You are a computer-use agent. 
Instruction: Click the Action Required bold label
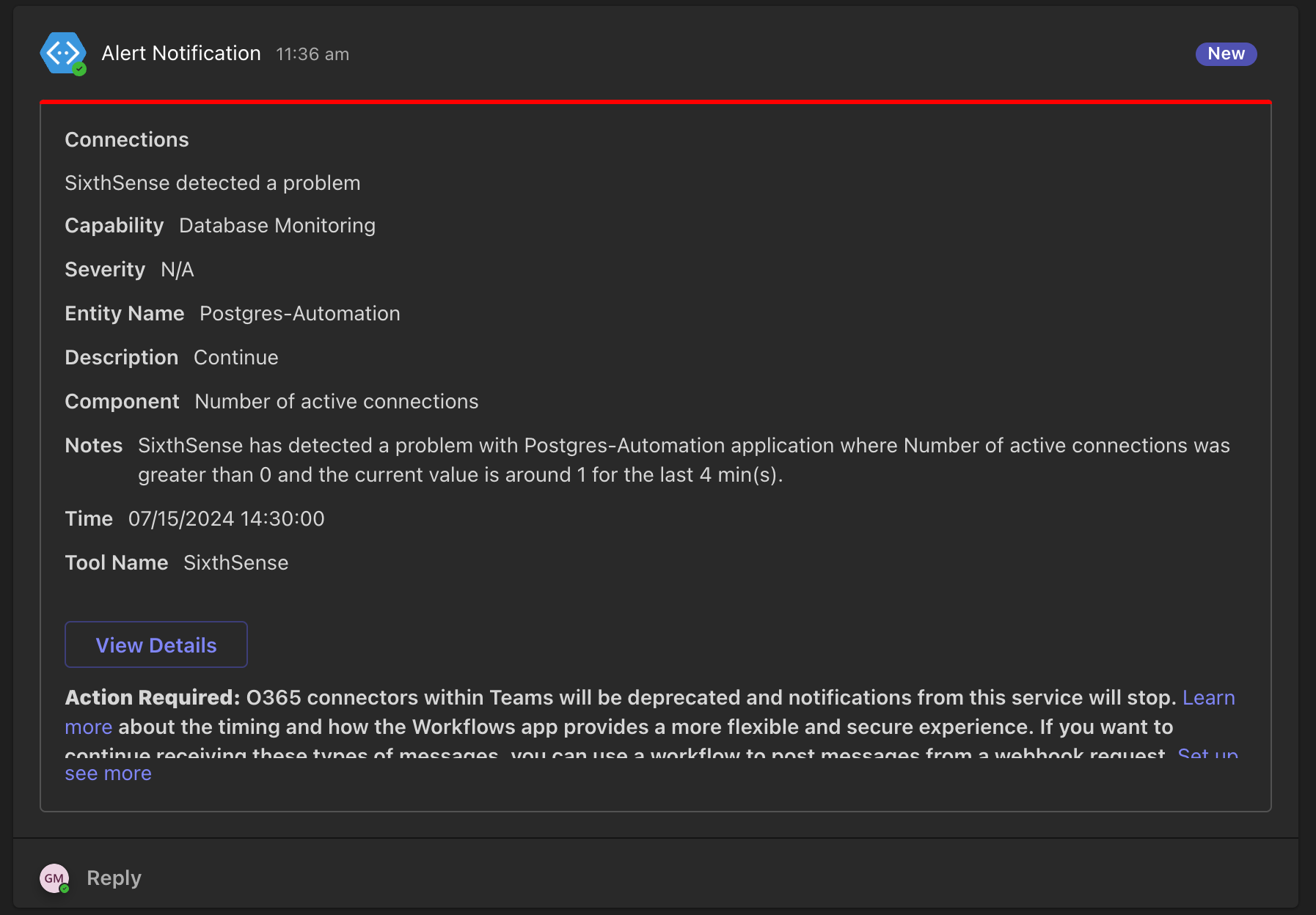[x=153, y=697]
